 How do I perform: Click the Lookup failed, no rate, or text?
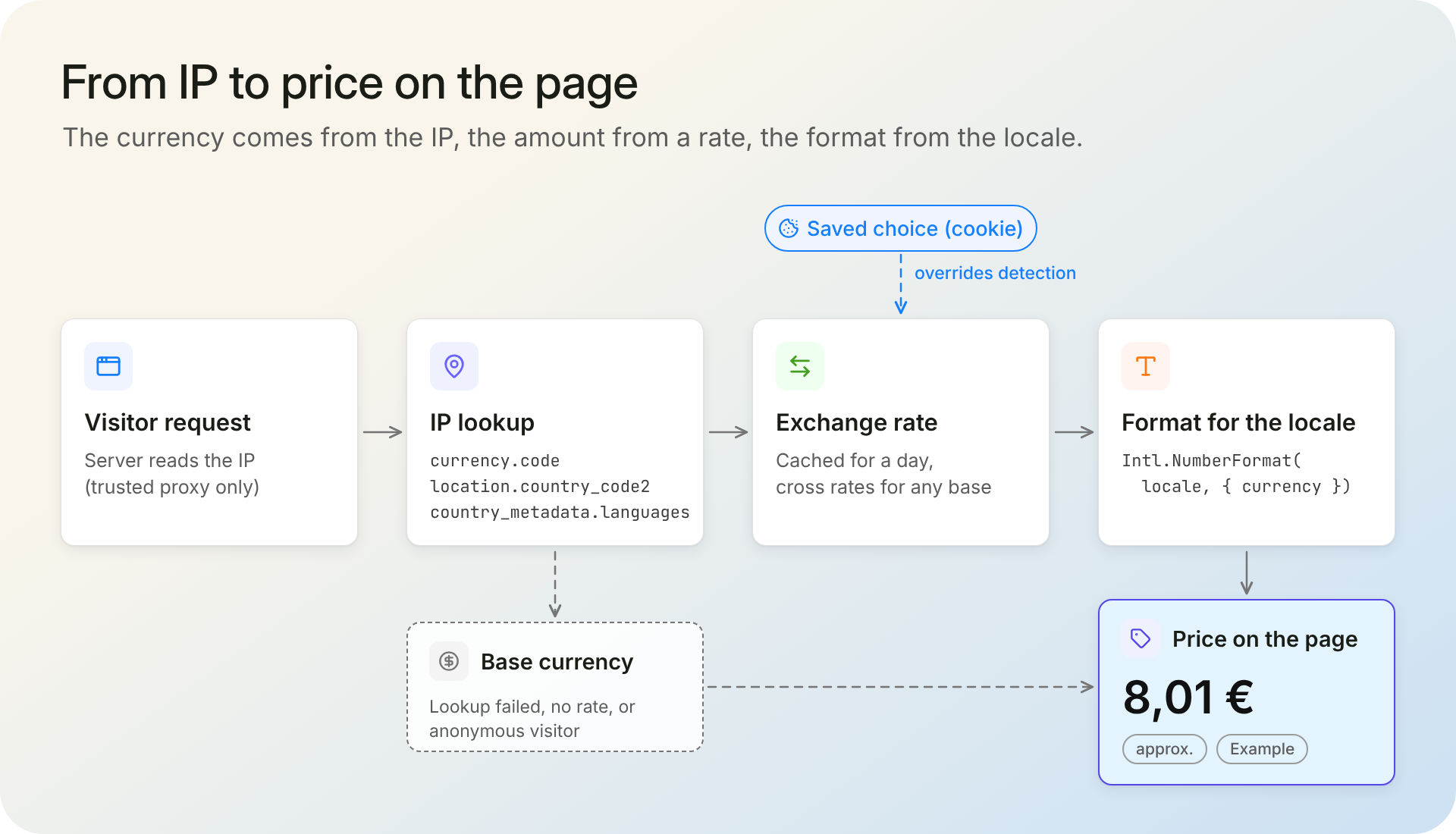pyautogui.click(x=532, y=707)
